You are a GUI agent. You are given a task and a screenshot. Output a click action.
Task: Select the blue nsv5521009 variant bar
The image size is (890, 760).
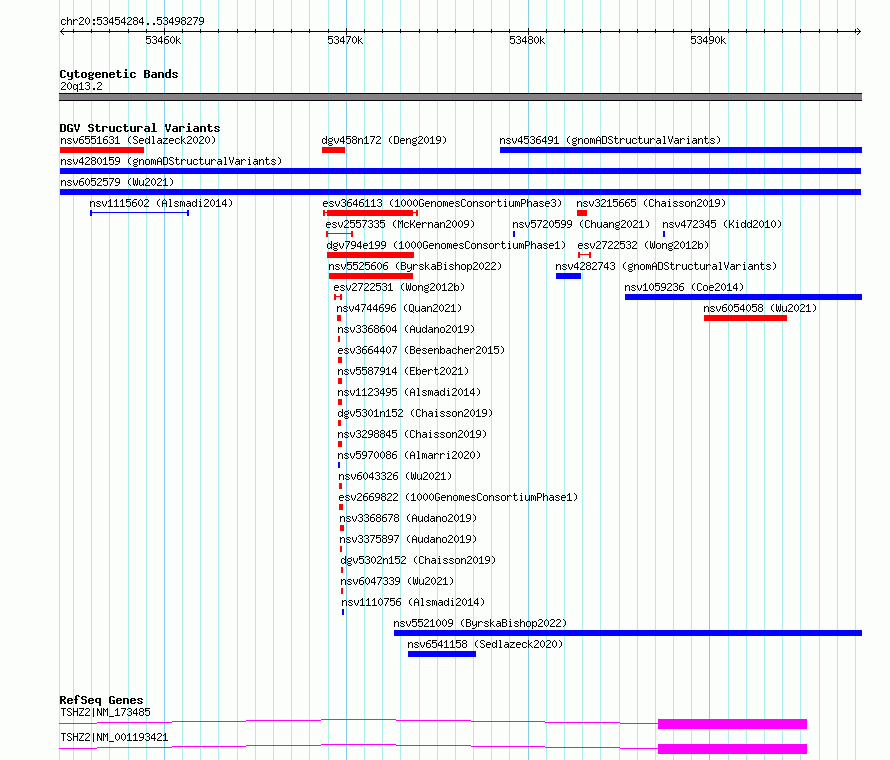coord(628,633)
